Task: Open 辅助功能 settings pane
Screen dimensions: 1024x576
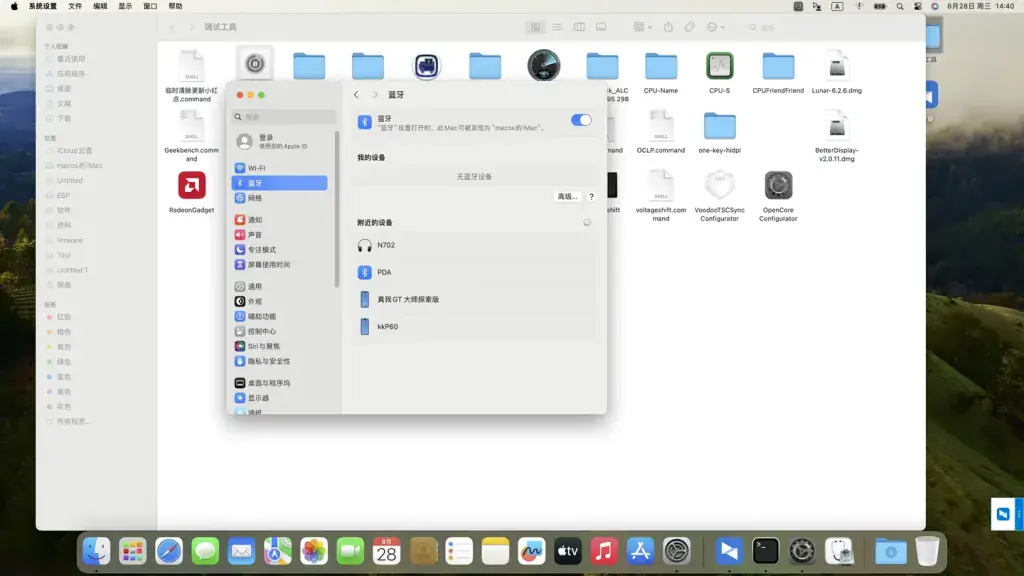Action: click(280, 317)
